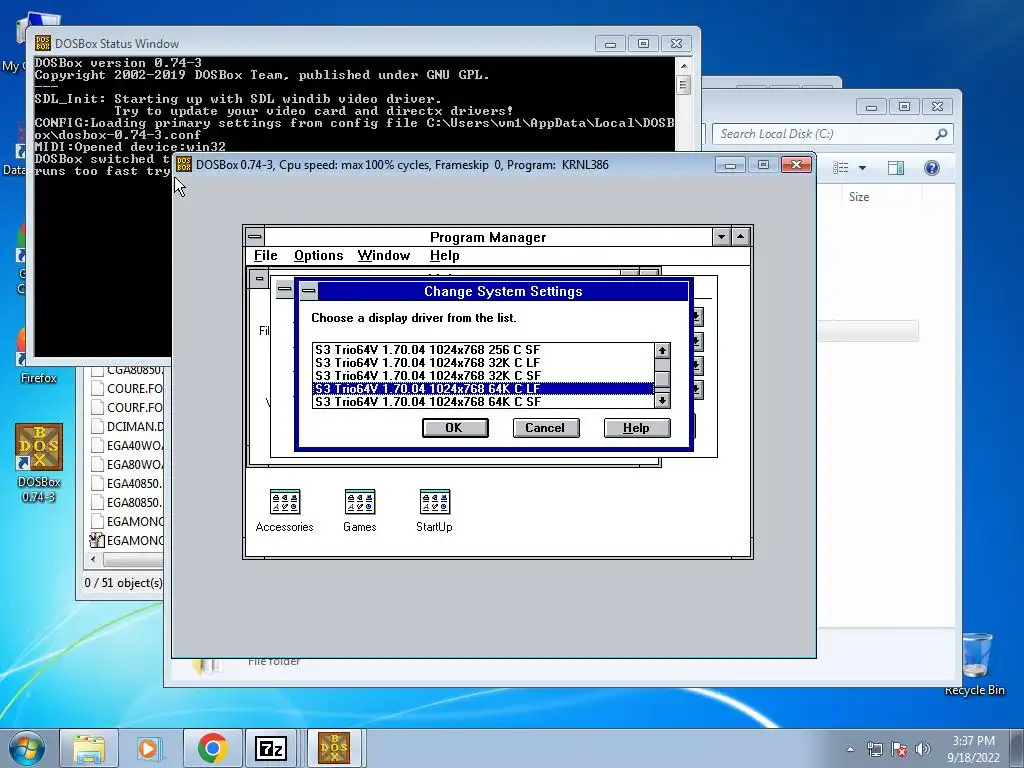Open the Recycle Bin on the desktop
The image size is (1024, 768).
click(x=975, y=664)
